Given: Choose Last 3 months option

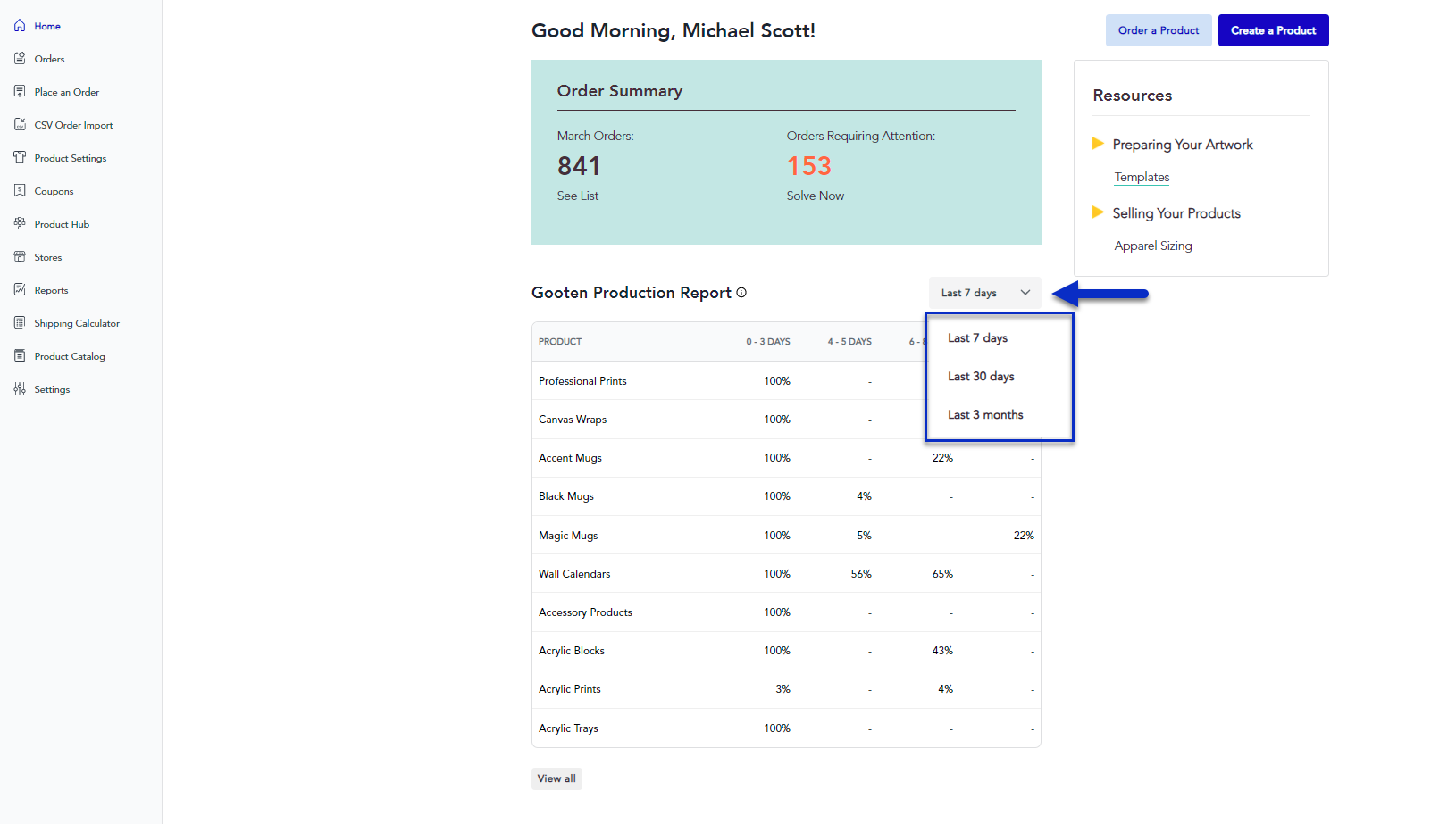Looking at the screenshot, I should pyautogui.click(x=985, y=415).
